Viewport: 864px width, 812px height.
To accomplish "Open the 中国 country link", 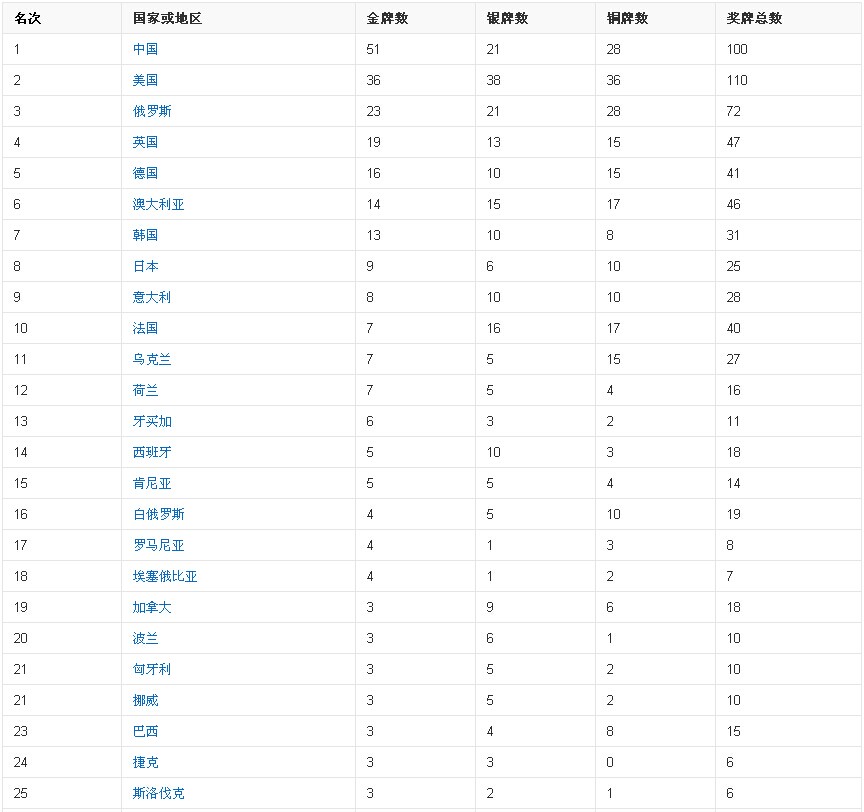I will (x=145, y=49).
